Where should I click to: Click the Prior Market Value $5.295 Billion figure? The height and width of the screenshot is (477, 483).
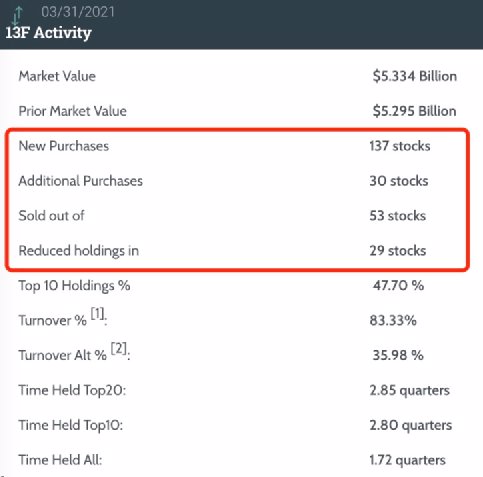tap(414, 111)
